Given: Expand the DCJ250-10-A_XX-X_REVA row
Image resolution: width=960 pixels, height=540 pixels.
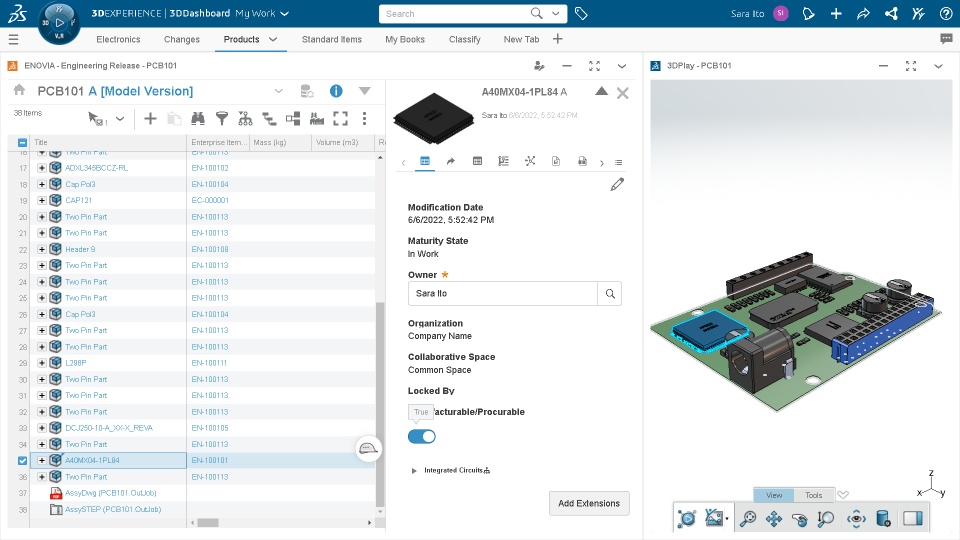Looking at the screenshot, I should coord(42,428).
